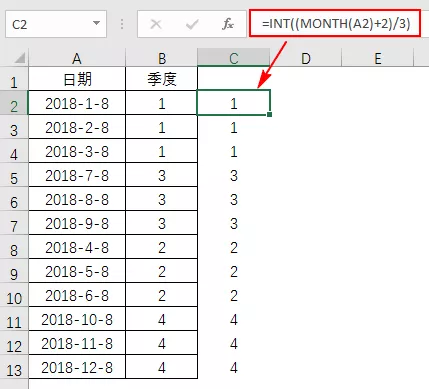Select row 6 header
The height and width of the screenshot is (389, 429).
coord(14,199)
